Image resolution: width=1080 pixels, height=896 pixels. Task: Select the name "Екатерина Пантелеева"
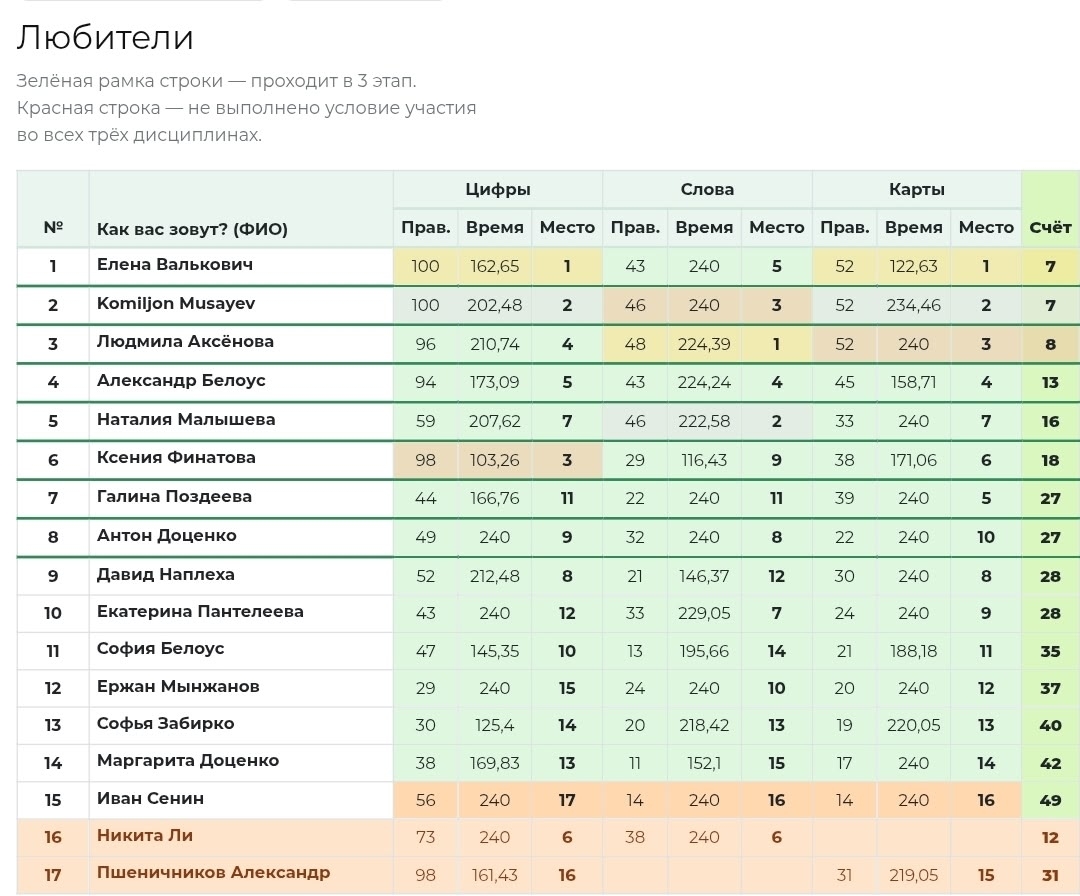tap(200, 612)
